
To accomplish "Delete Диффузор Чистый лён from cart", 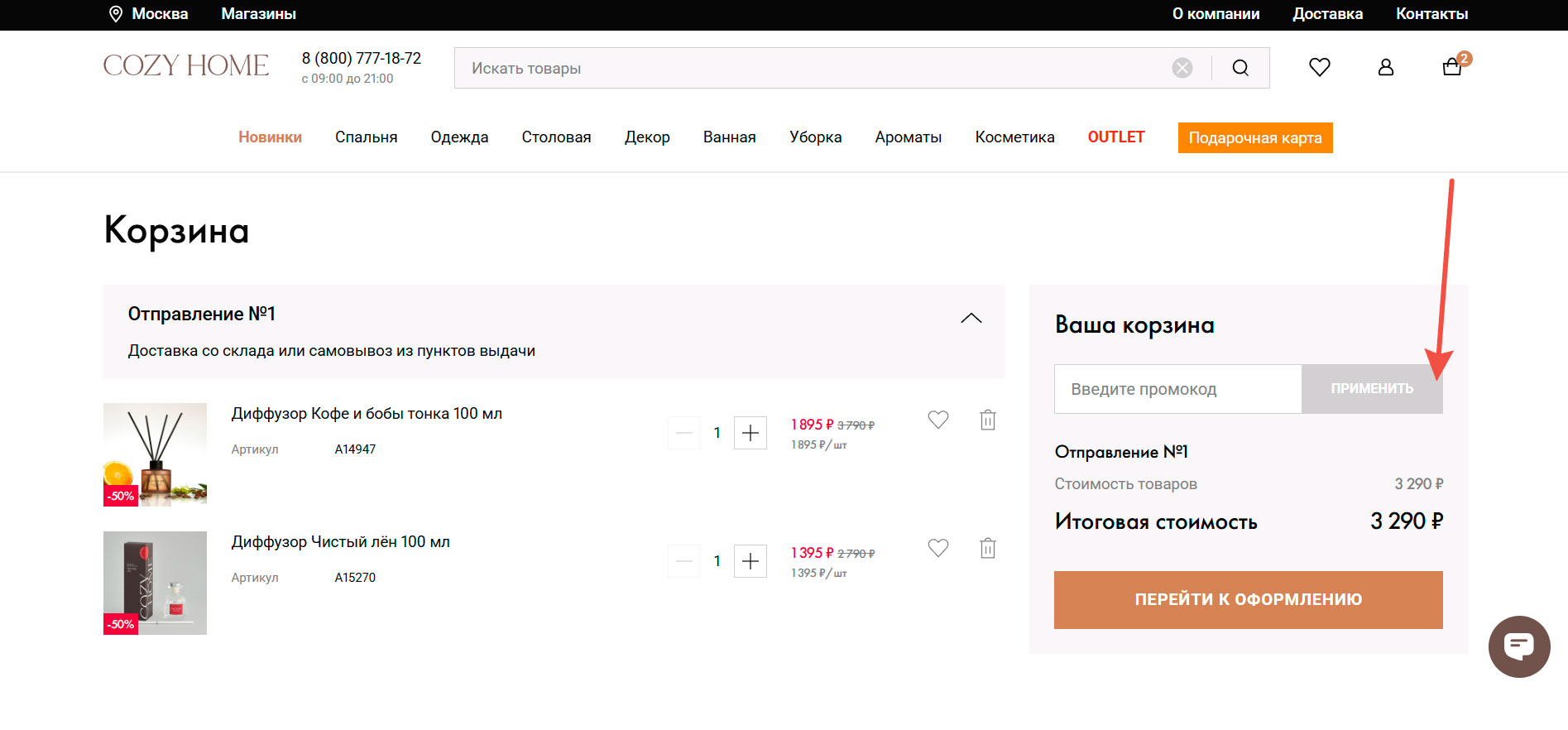I will (x=988, y=548).
